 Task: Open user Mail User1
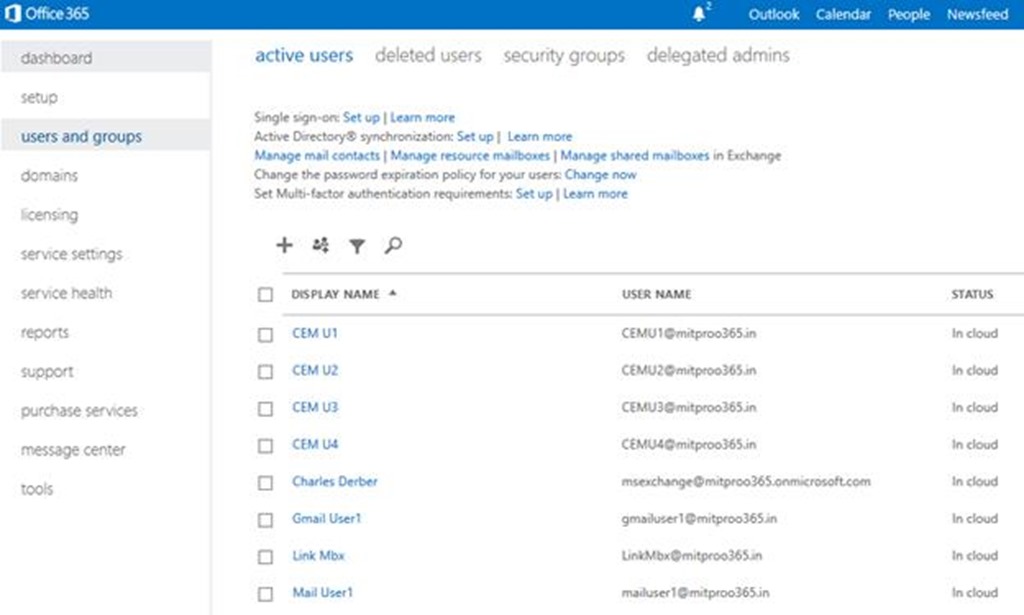[x=323, y=593]
